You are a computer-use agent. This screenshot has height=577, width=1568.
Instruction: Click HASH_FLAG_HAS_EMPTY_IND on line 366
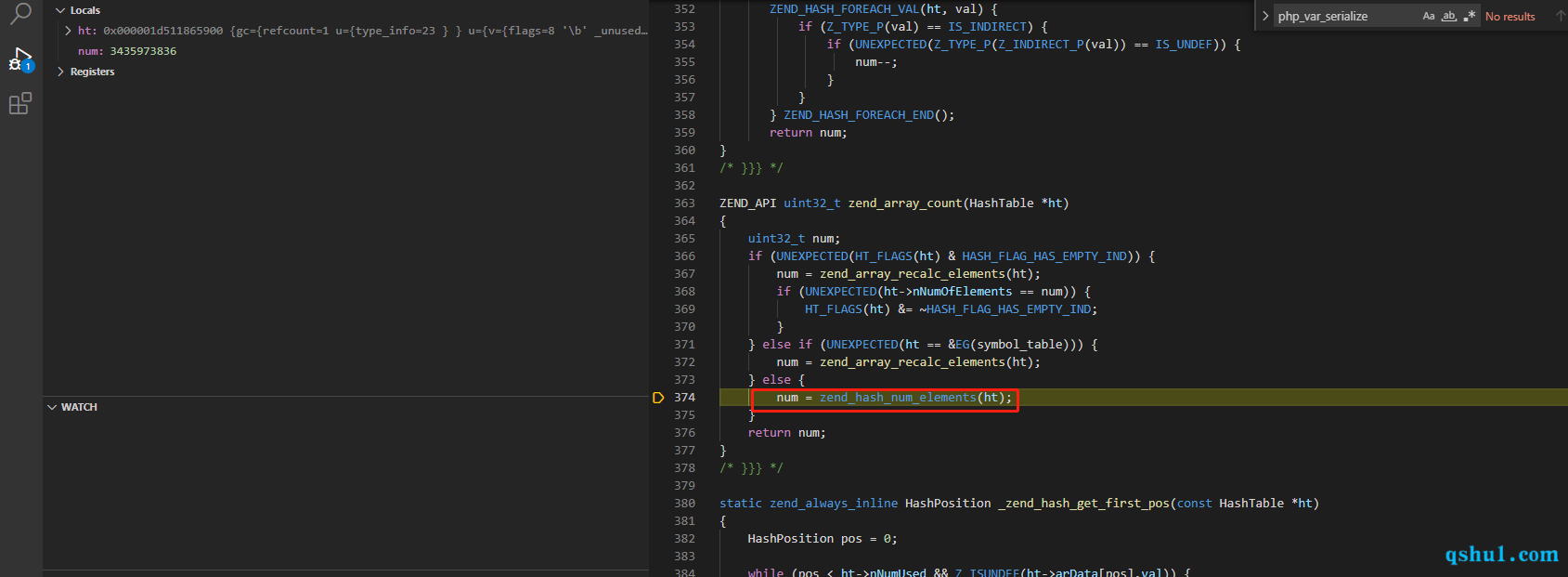click(x=1044, y=256)
